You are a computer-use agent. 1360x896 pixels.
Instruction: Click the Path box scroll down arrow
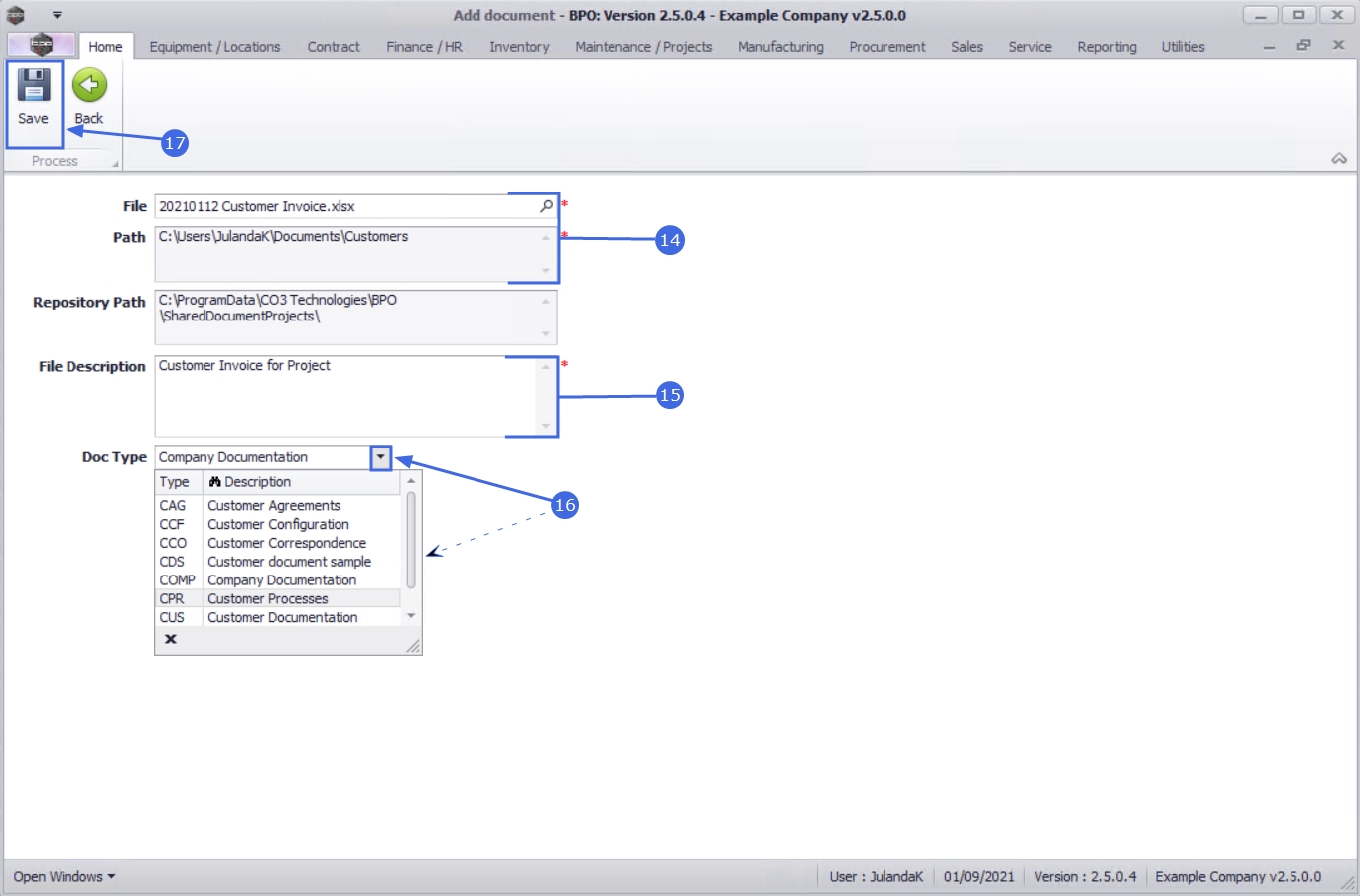coord(546,271)
